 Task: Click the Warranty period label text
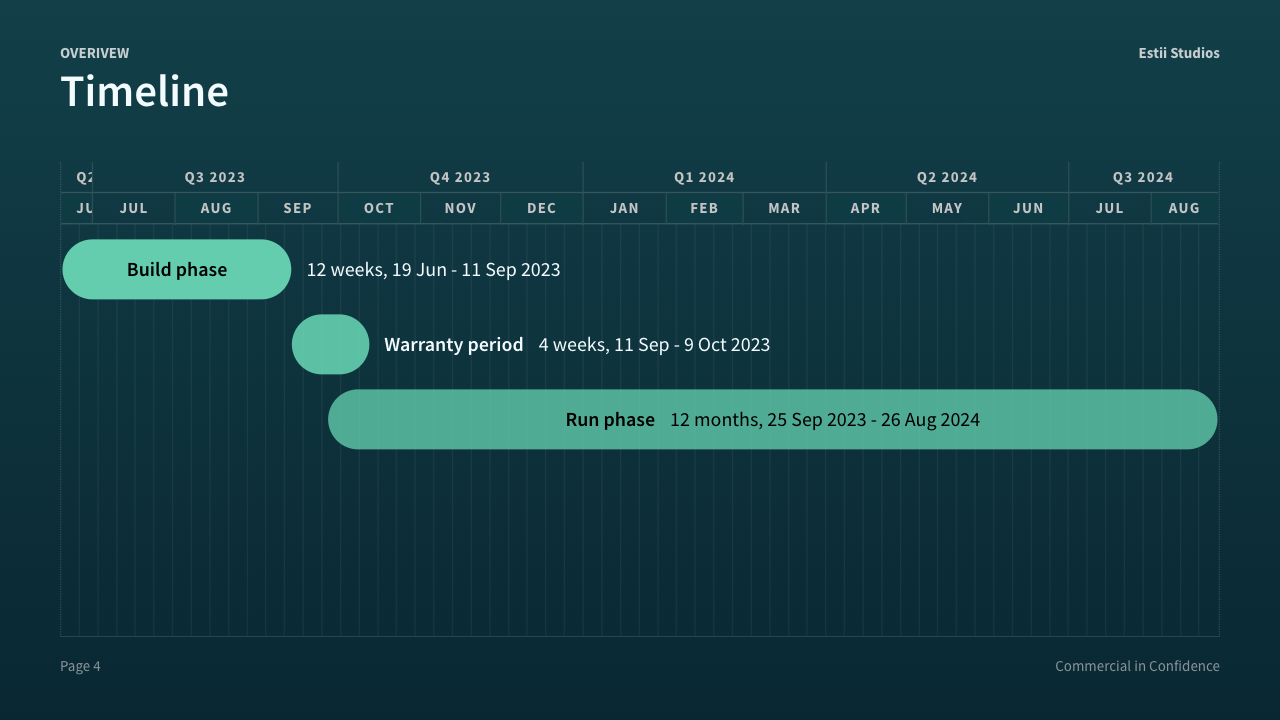(454, 344)
